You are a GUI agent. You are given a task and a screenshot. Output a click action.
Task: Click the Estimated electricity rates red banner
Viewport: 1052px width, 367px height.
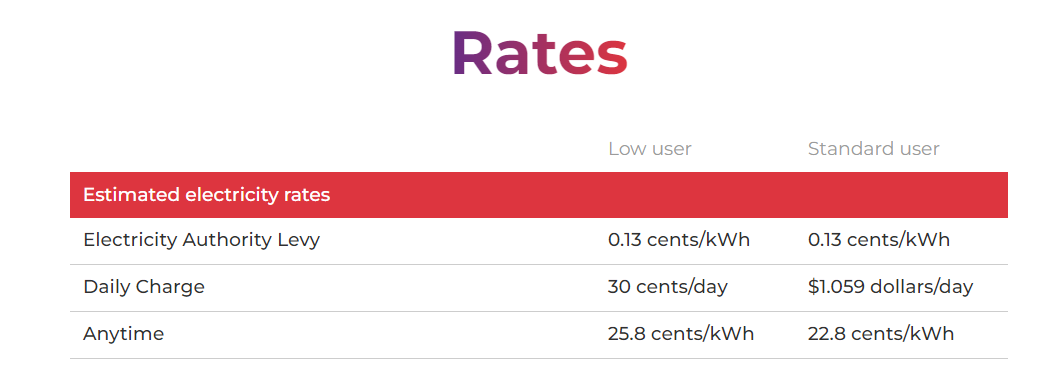click(539, 195)
